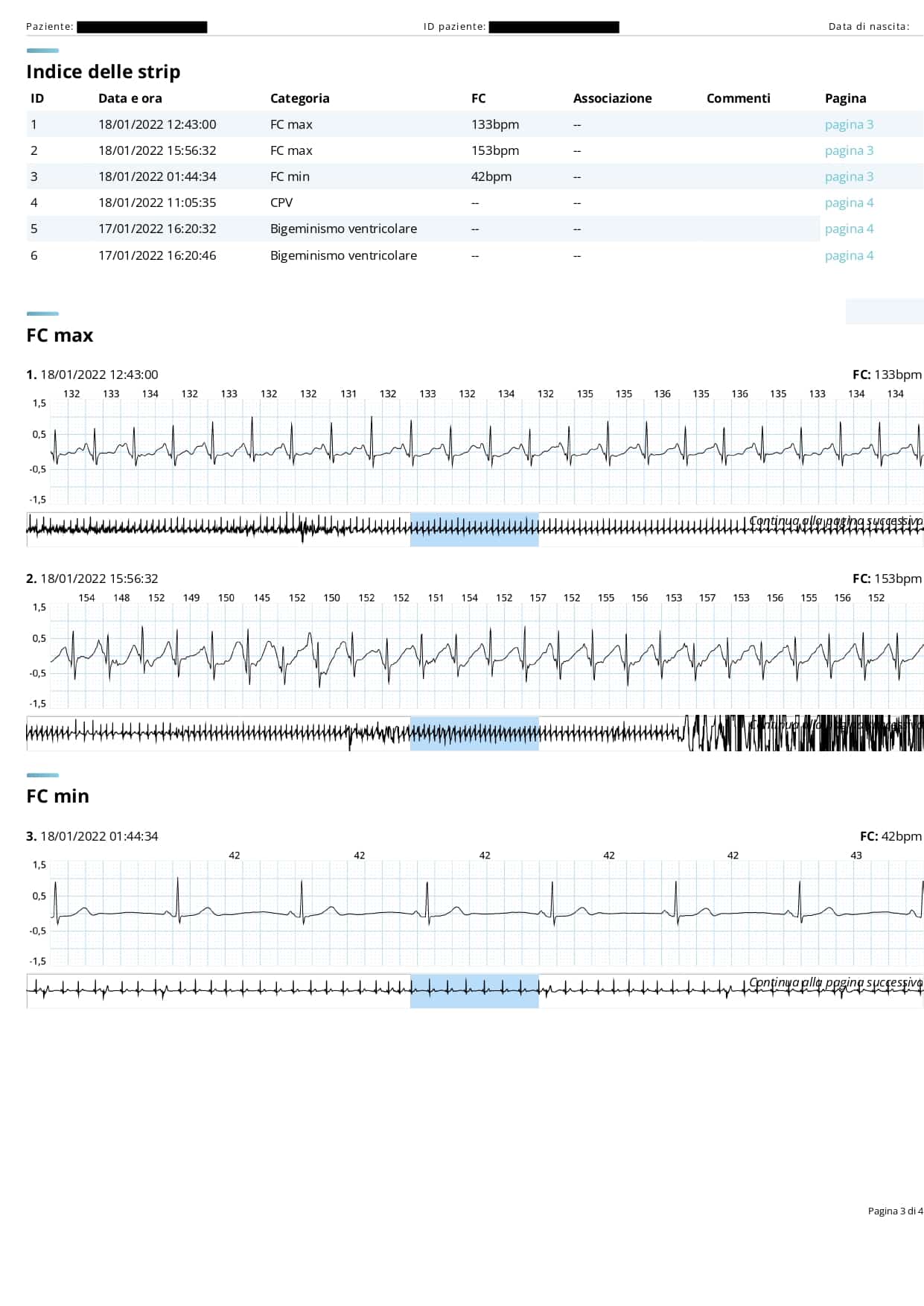Screen dimensions: 924x1306
Task: Open the pagina 3 link for strip ID 1
Action: coord(849,124)
